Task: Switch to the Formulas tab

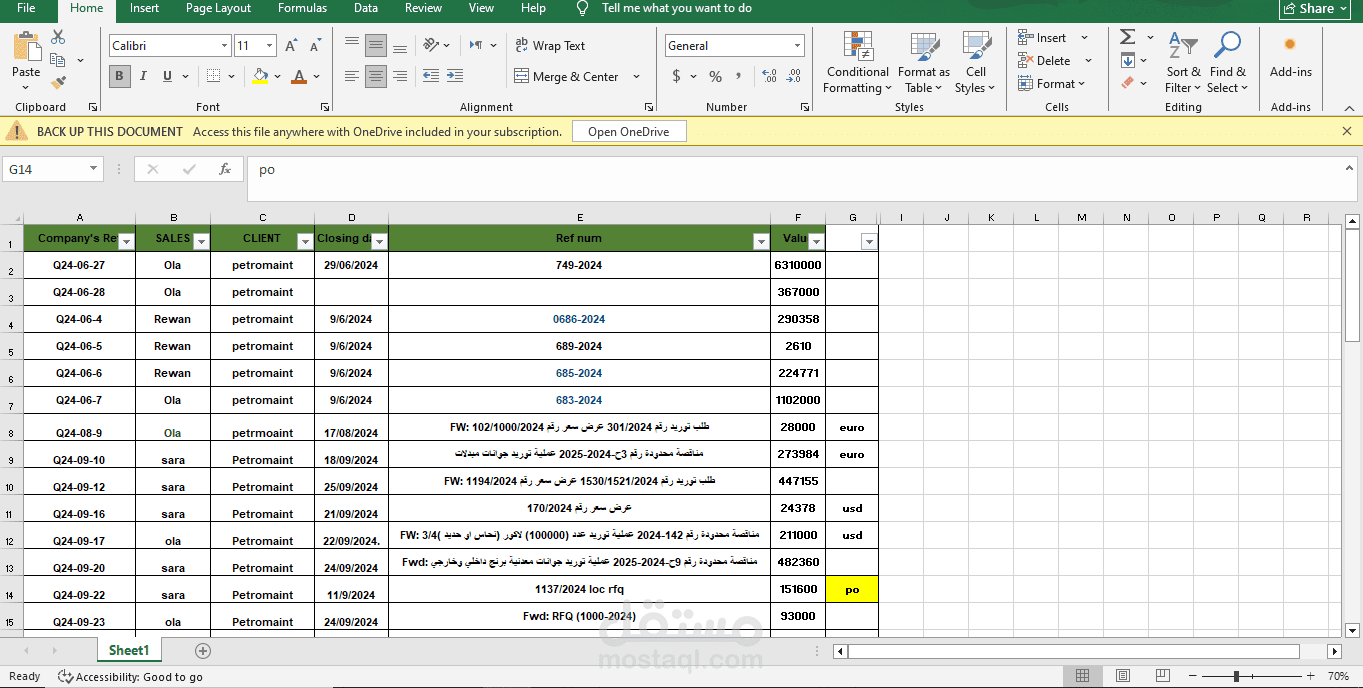Action: [x=302, y=8]
